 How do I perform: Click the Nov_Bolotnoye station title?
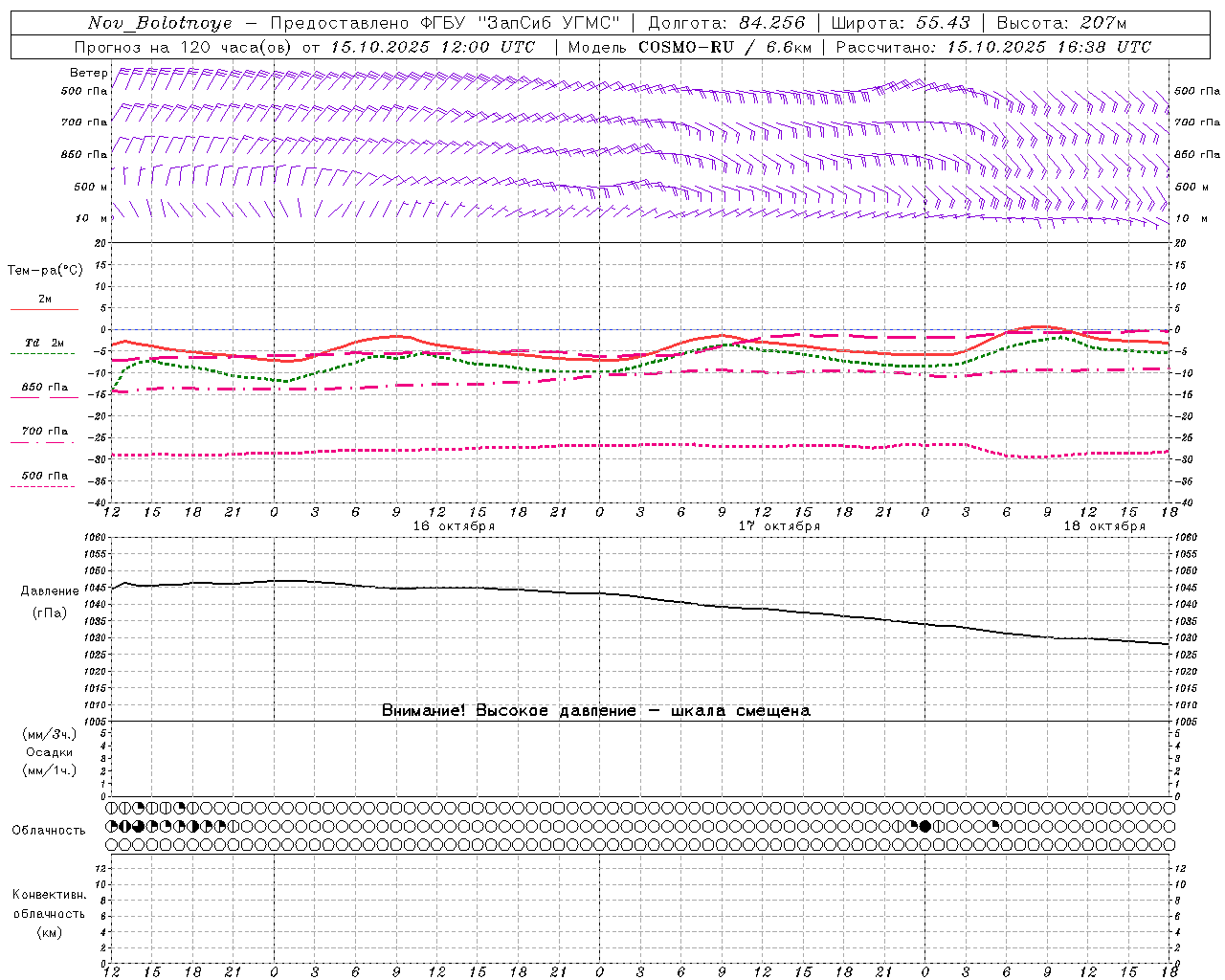[x=160, y=23]
